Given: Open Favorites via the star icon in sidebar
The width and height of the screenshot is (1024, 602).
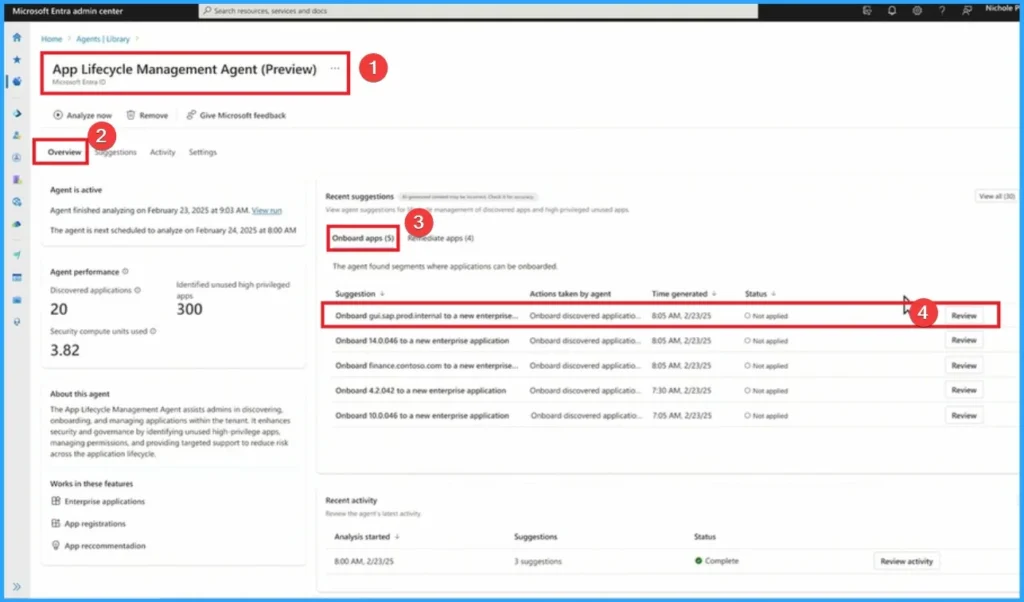Looking at the screenshot, I should (17, 59).
